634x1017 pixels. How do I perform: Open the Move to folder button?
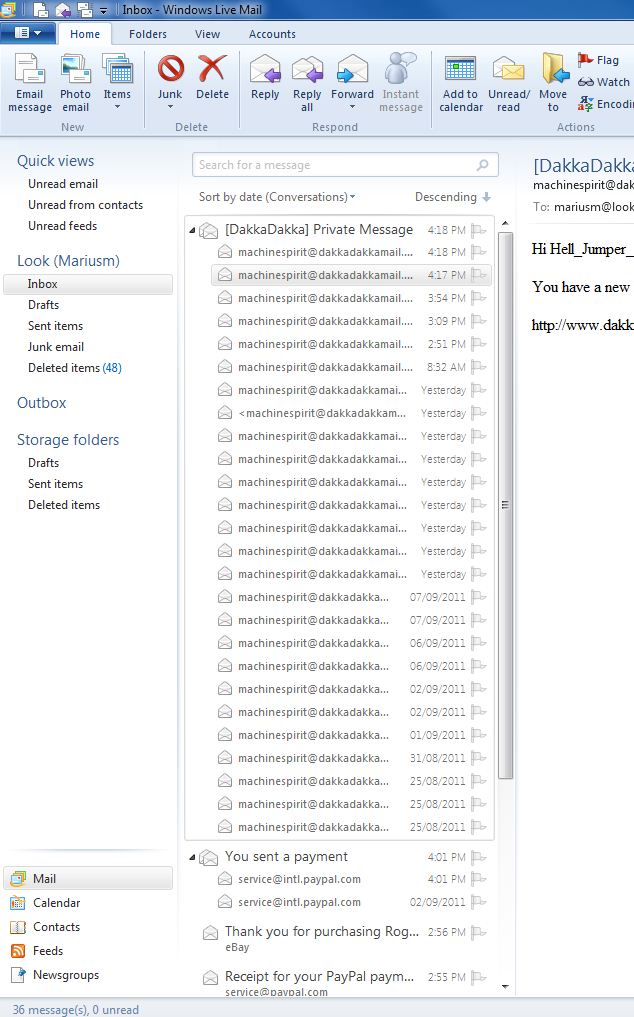[x=553, y=83]
